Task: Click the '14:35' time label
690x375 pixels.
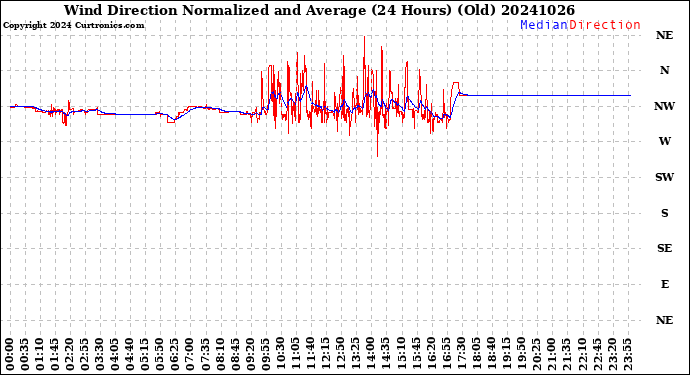Action: (x=386, y=354)
